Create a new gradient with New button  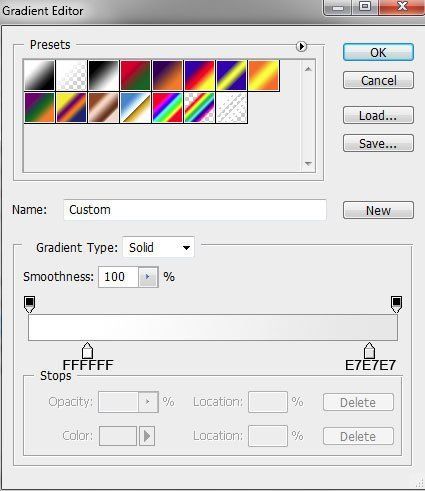point(378,210)
